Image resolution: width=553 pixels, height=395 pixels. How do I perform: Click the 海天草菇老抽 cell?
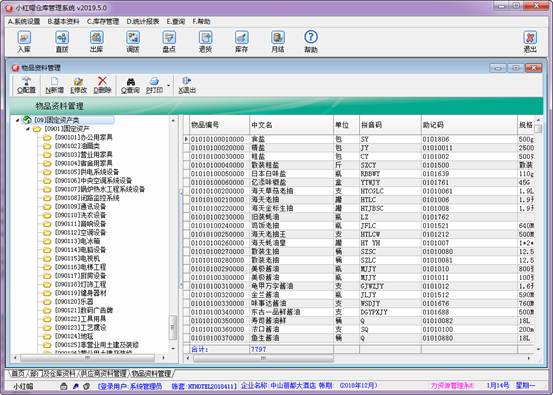pyautogui.click(x=292, y=191)
